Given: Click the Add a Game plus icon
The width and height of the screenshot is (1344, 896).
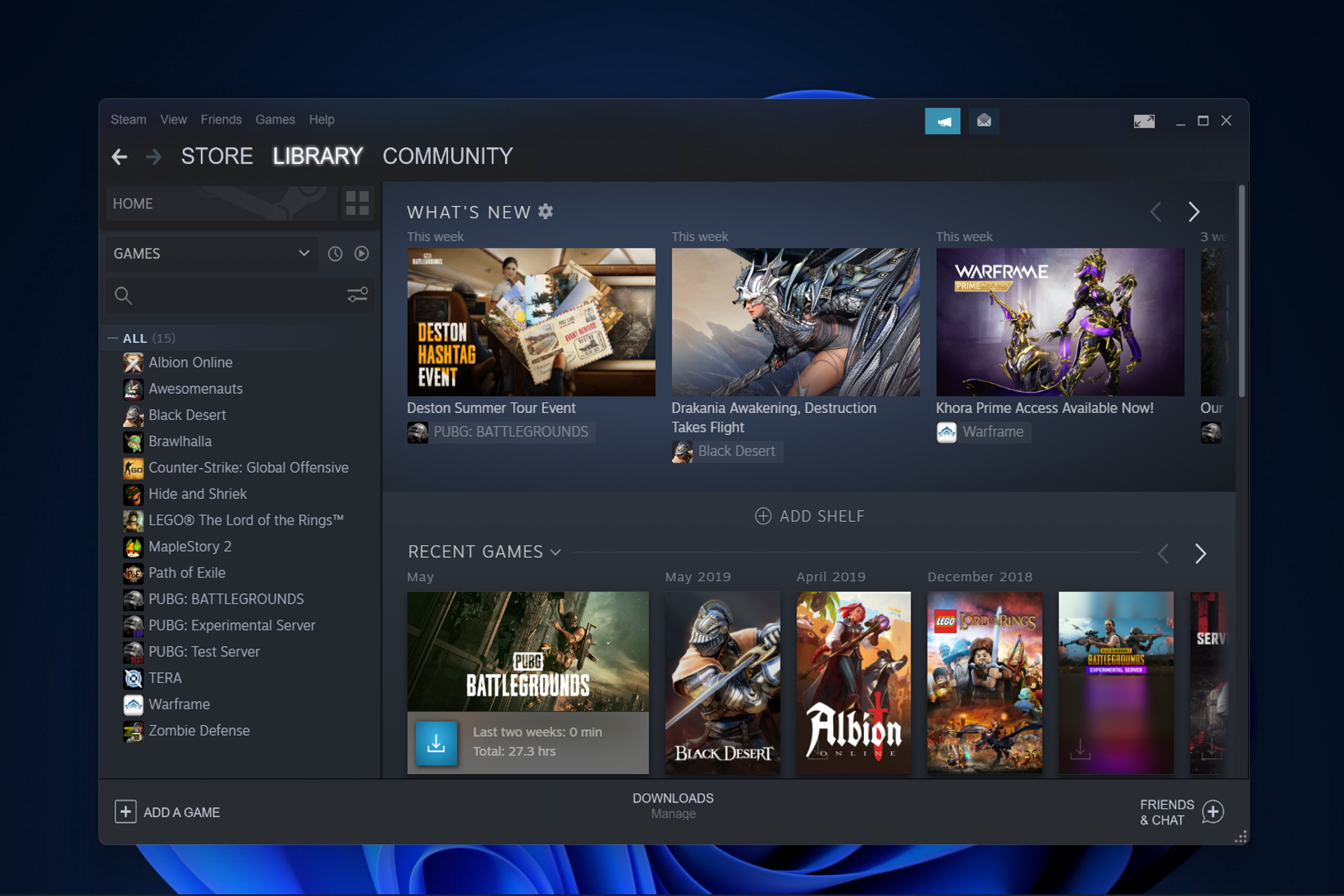Looking at the screenshot, I should point(125,812).
